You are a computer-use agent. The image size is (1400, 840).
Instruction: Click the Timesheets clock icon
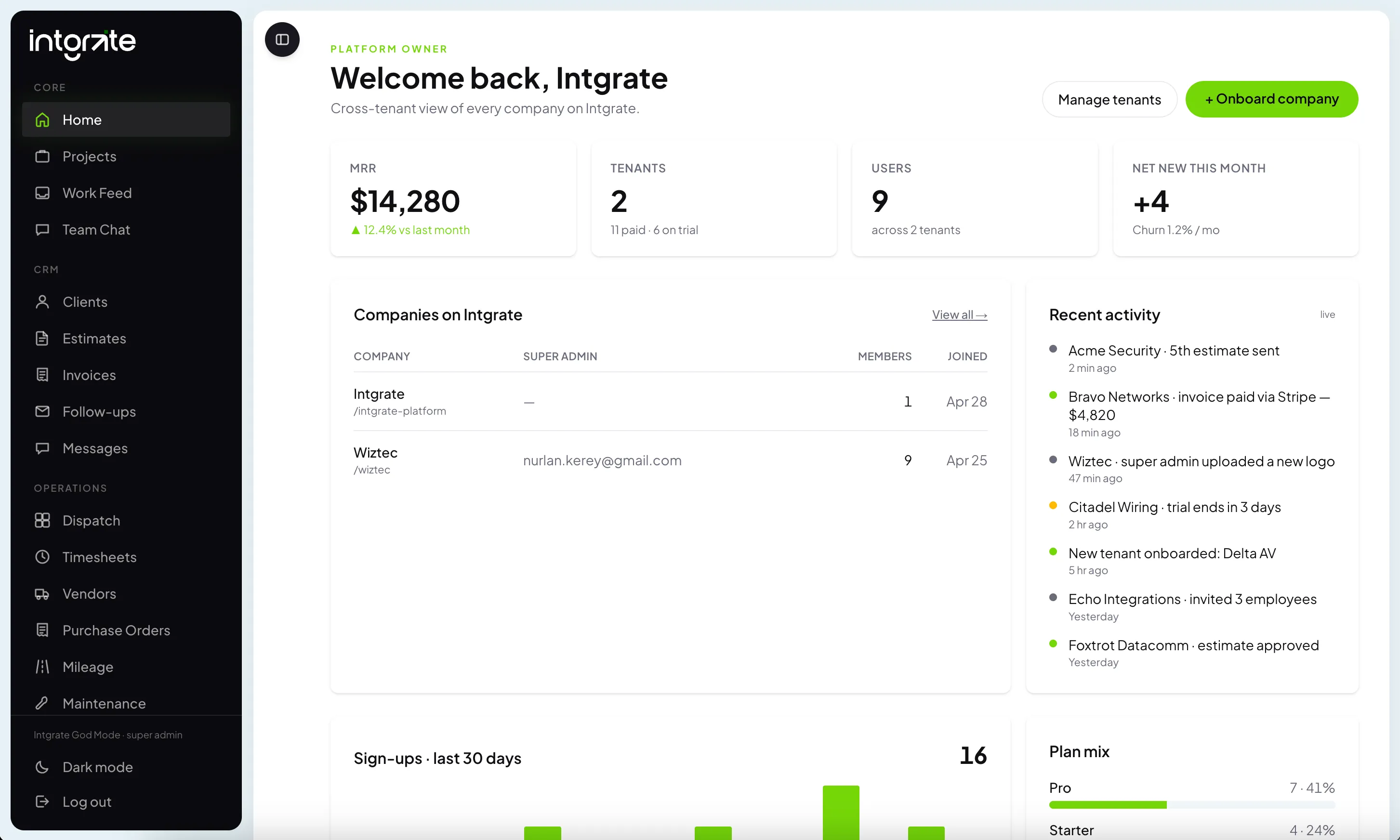click(42, 557)
